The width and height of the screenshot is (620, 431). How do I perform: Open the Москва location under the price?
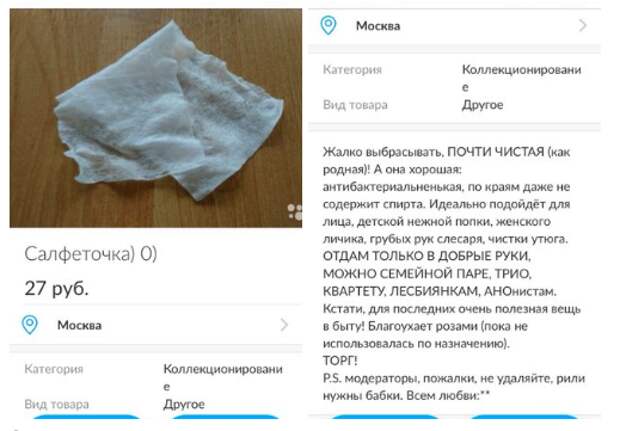pos(79,325)
